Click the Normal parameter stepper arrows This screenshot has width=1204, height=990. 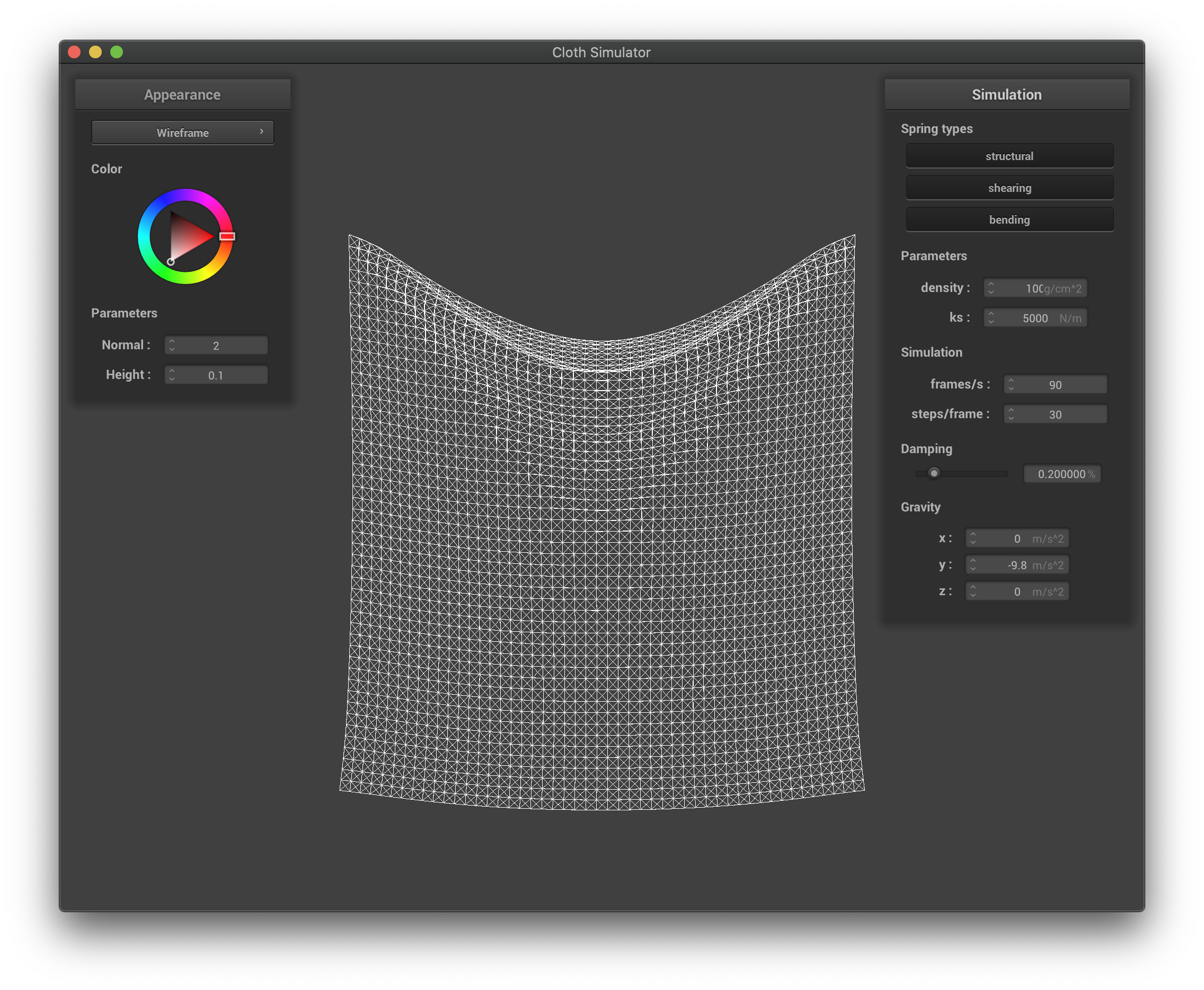coord(172,345)
